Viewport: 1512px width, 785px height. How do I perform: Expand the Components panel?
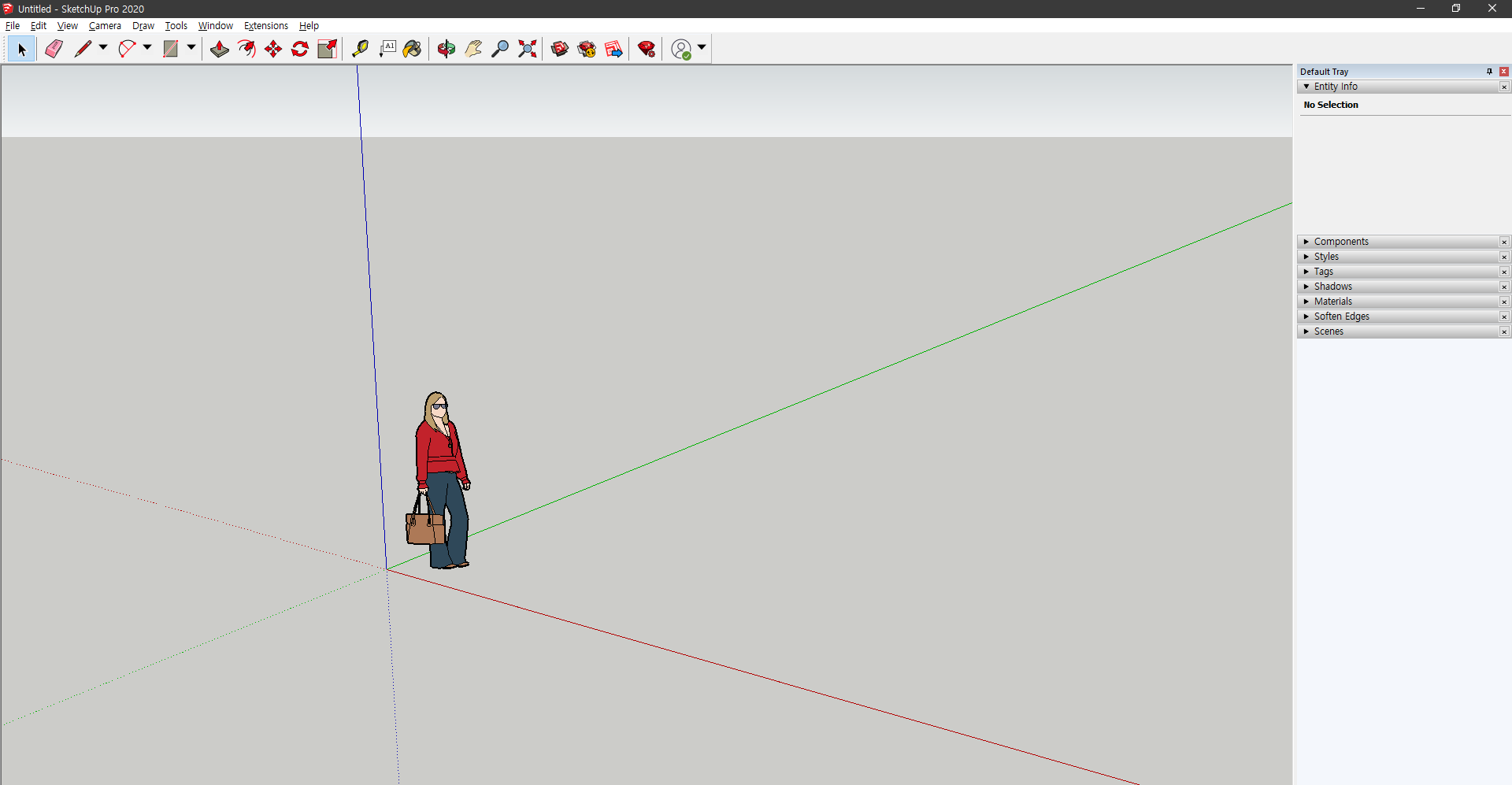point(1306,242)
